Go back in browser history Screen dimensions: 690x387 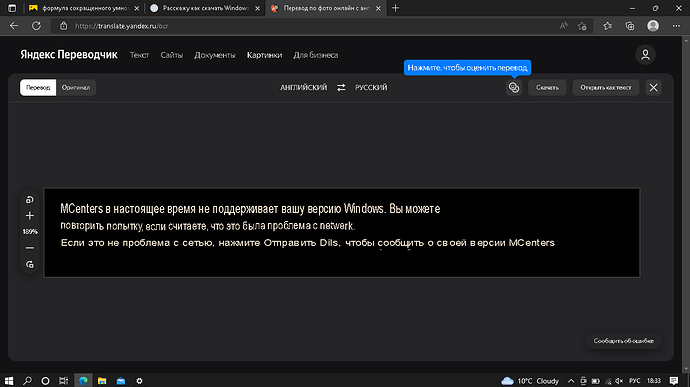14,26
